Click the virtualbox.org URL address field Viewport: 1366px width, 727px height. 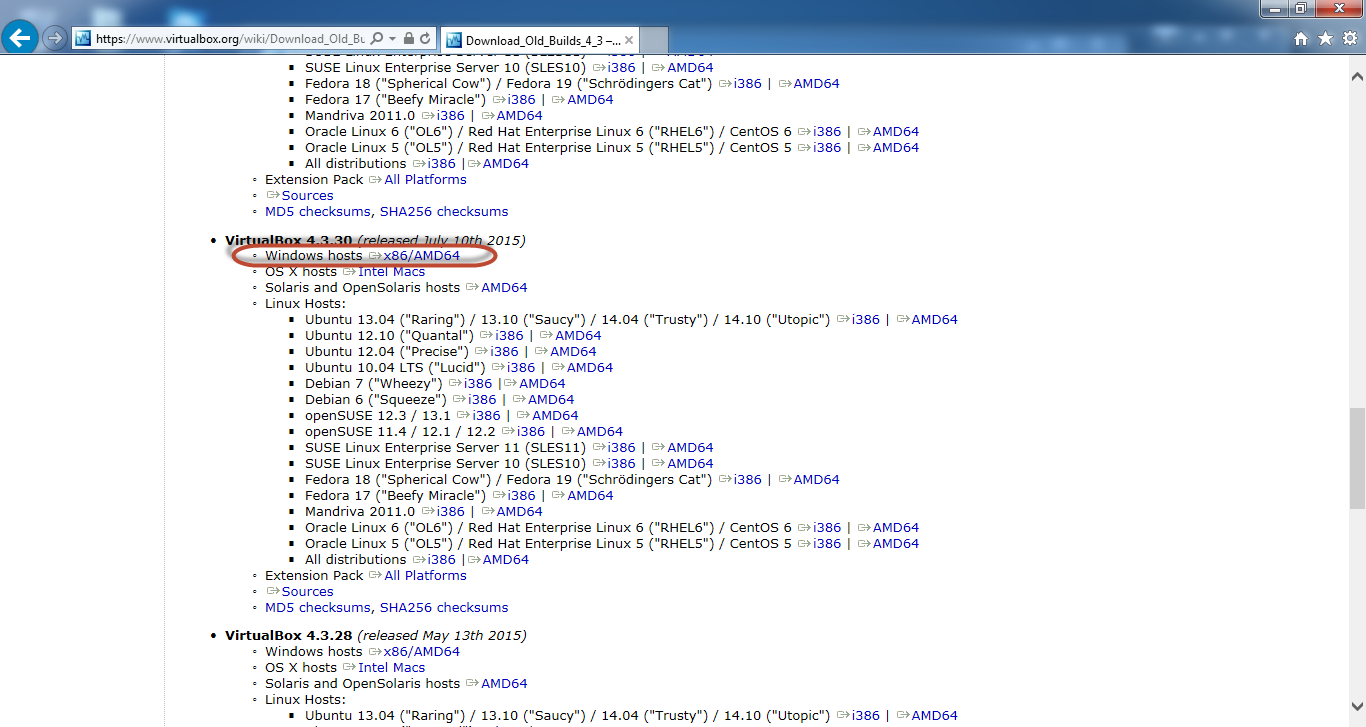(230, 39)
